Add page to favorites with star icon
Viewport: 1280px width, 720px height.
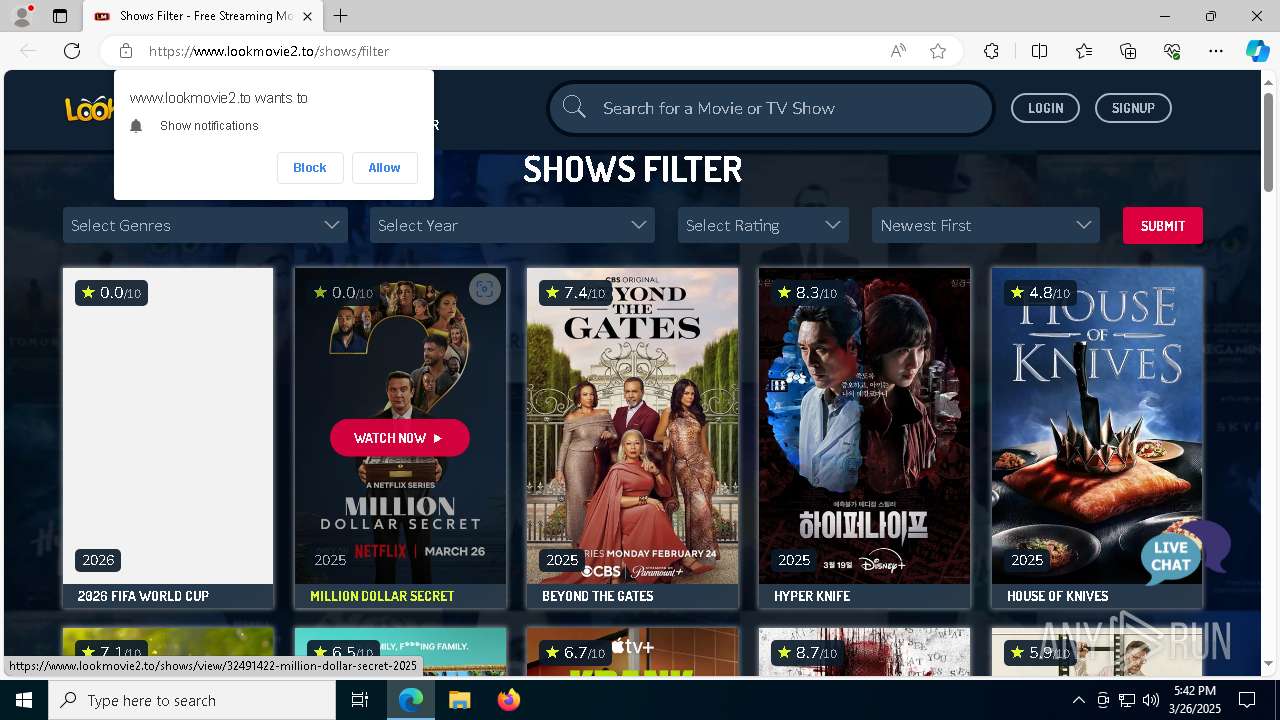coord(938,51)
